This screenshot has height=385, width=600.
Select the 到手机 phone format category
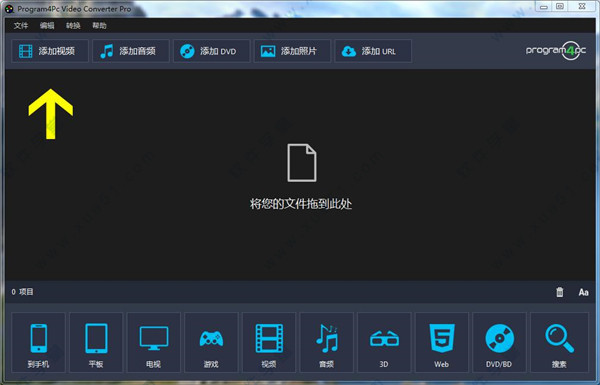[x=38, y=342]
